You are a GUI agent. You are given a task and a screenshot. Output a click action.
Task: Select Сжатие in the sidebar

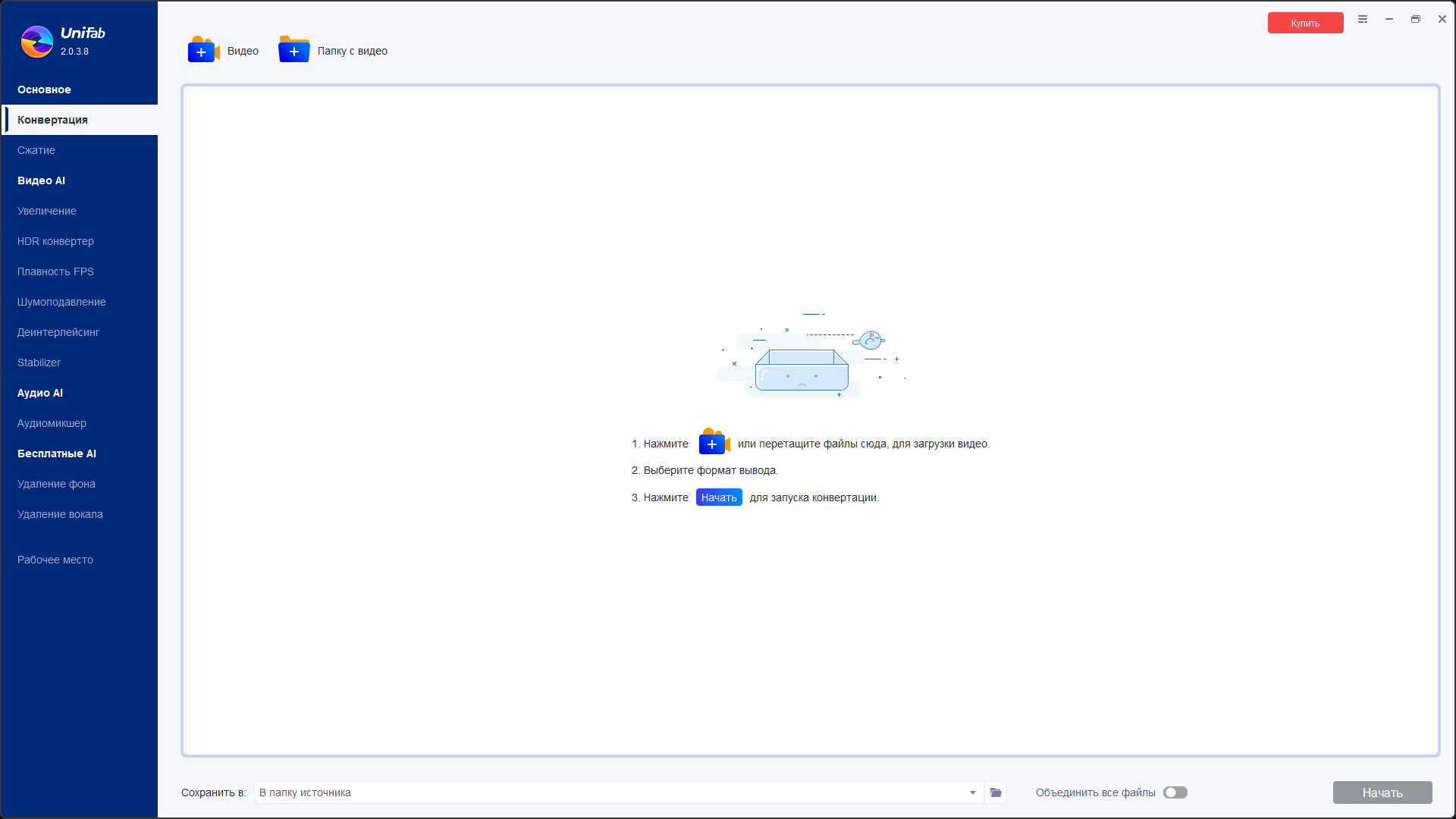(36, 150)
